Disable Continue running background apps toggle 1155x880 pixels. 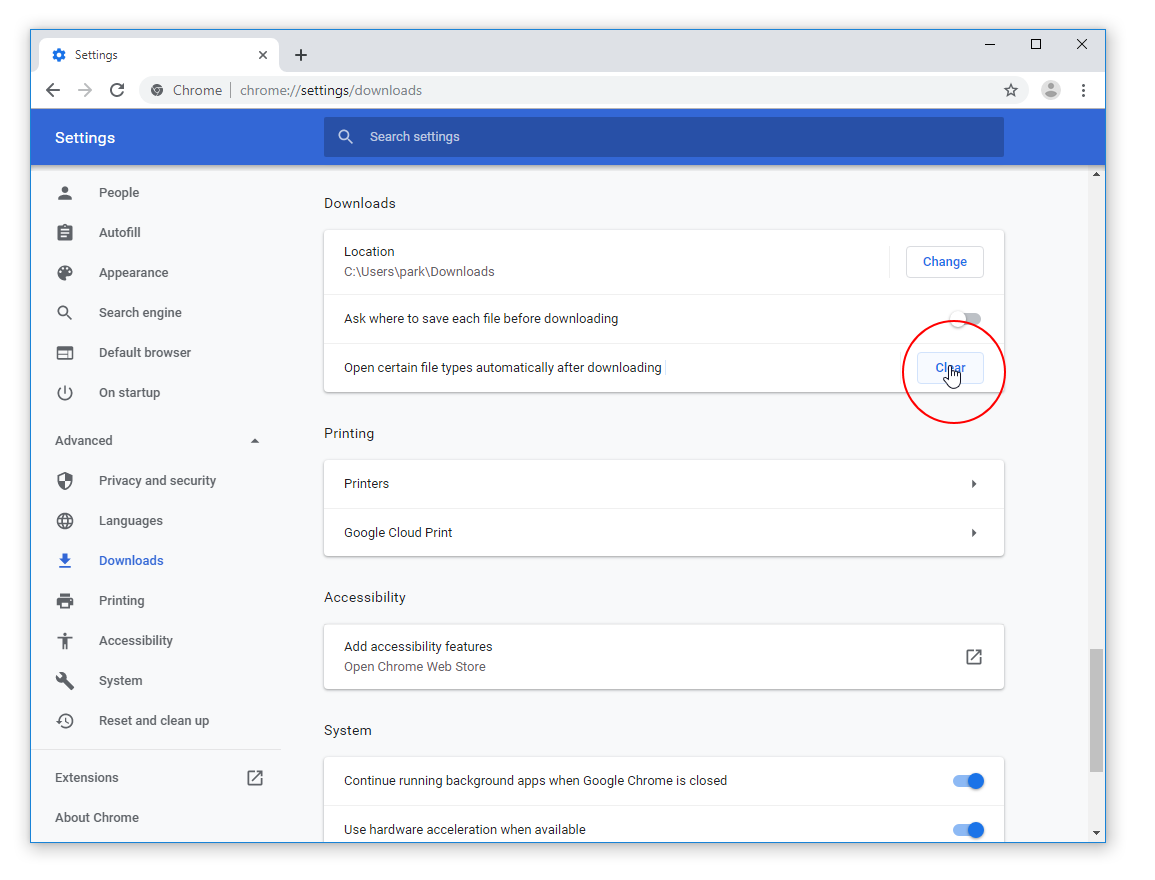[968, 781]
